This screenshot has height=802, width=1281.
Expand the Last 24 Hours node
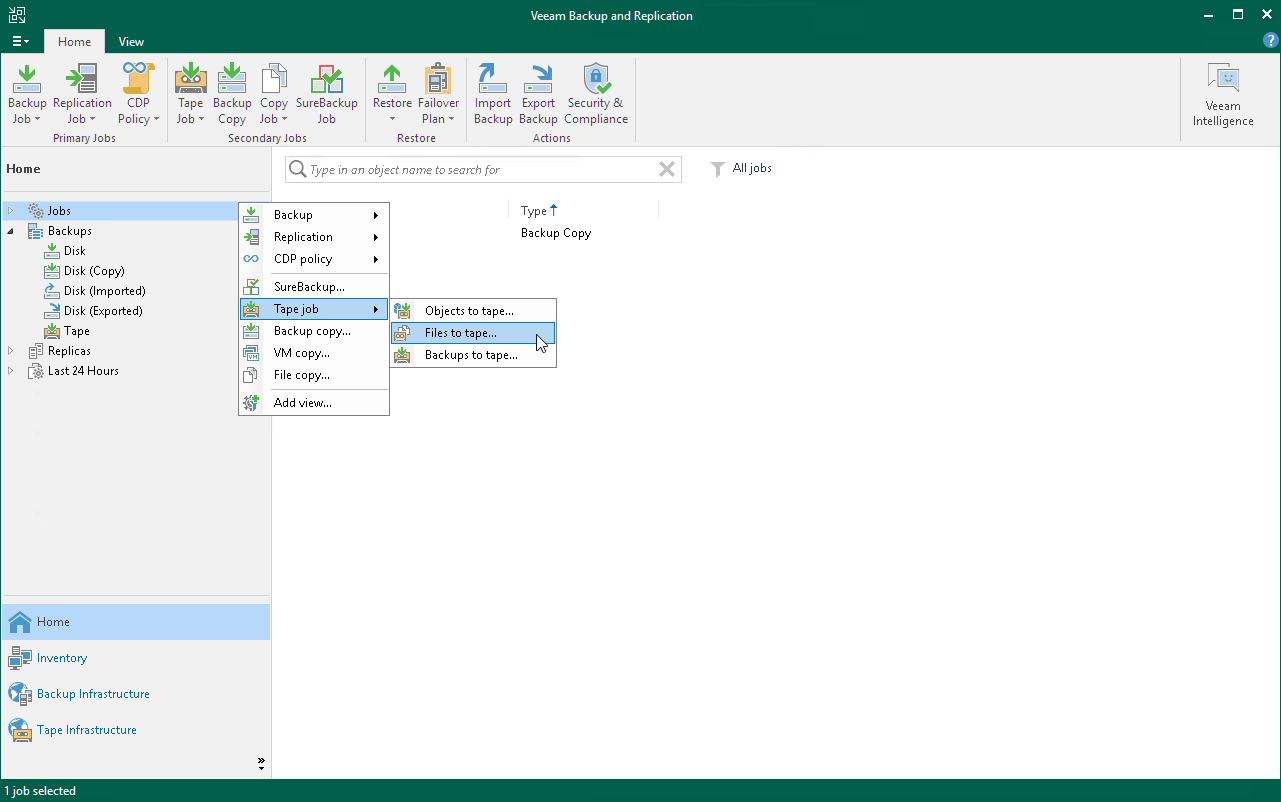coord(11,371)
